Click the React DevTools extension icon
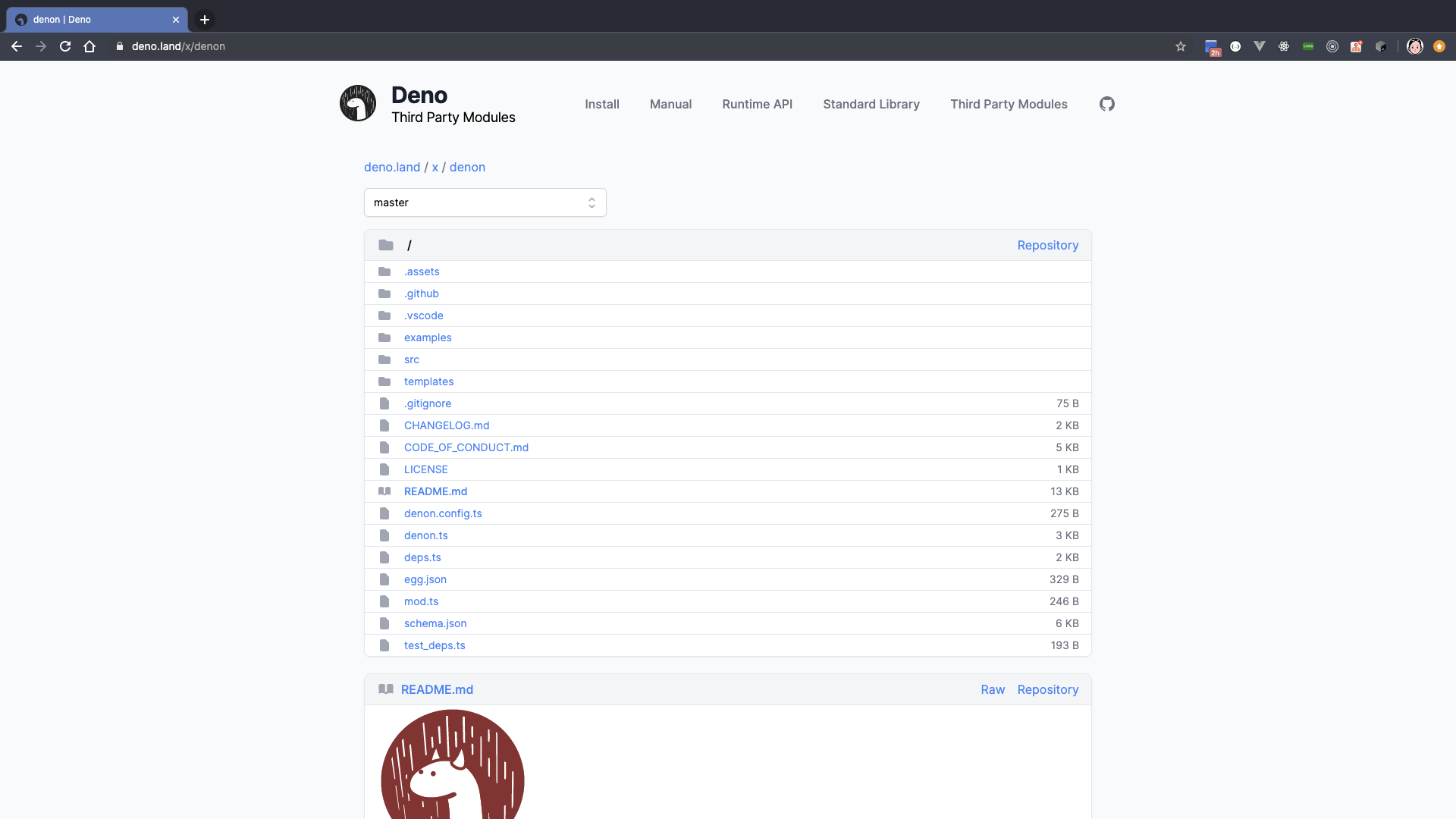Image resolution: width=1456 pixels, height=819 pixels. tap(1284, 46)
